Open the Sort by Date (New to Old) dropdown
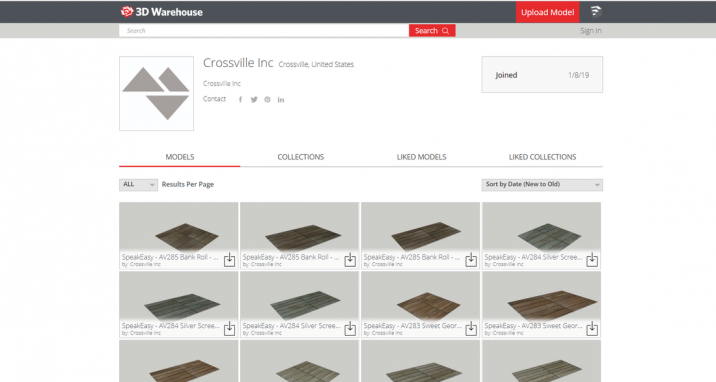 click(x=542, y=184)
